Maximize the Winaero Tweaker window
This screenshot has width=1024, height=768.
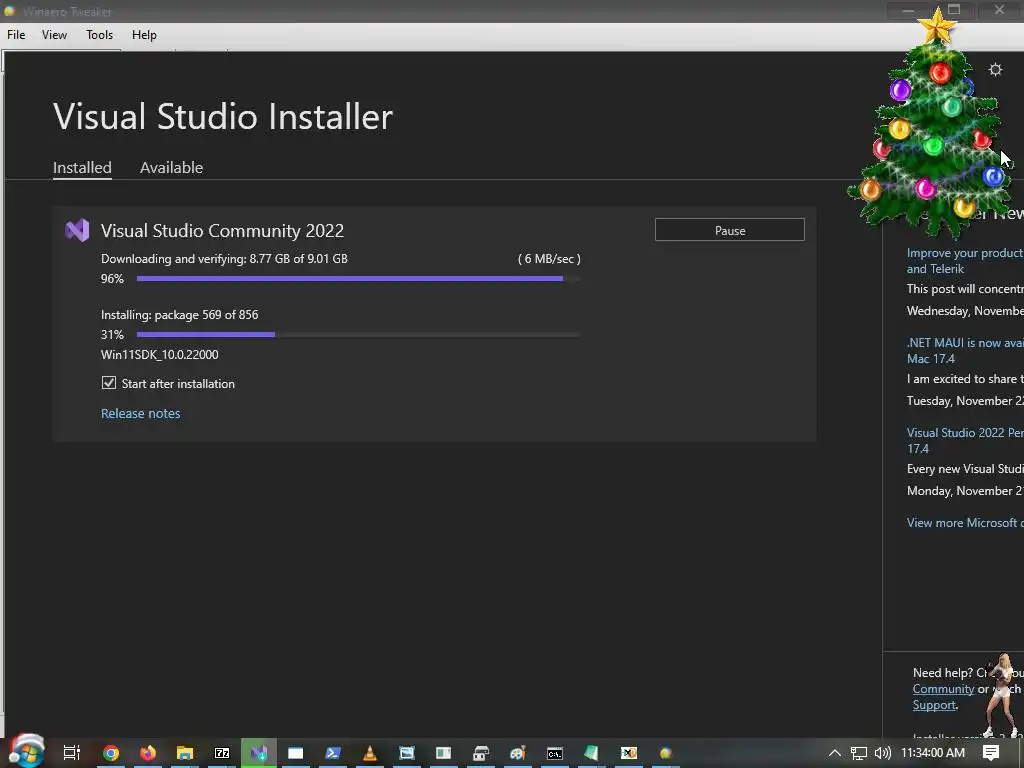pos(954,10)
